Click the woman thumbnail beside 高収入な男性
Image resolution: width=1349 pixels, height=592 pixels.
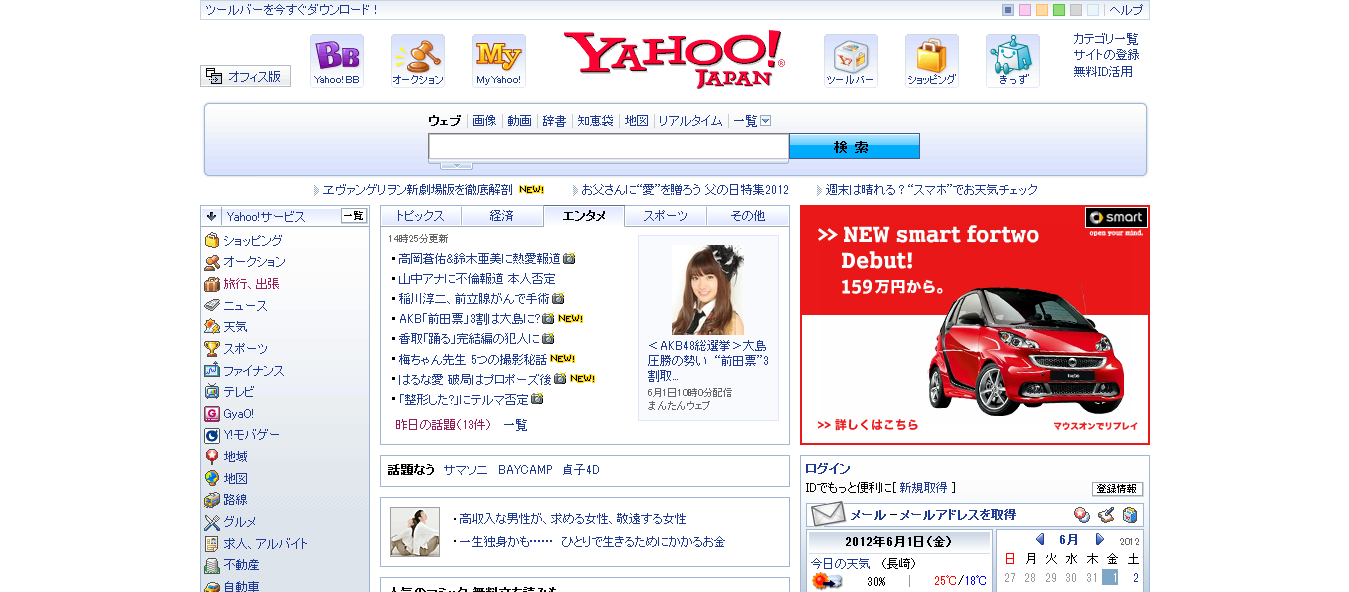415,532
